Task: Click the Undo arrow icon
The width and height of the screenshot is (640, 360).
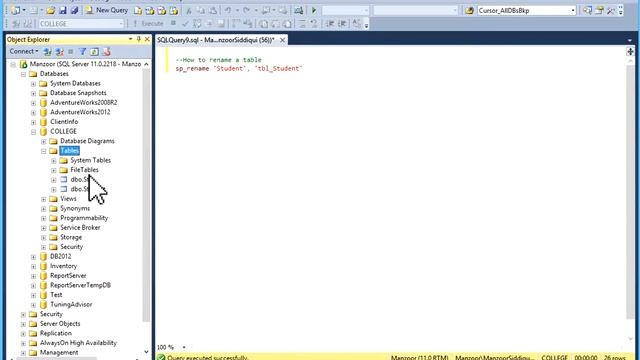Action: [228, 10]
